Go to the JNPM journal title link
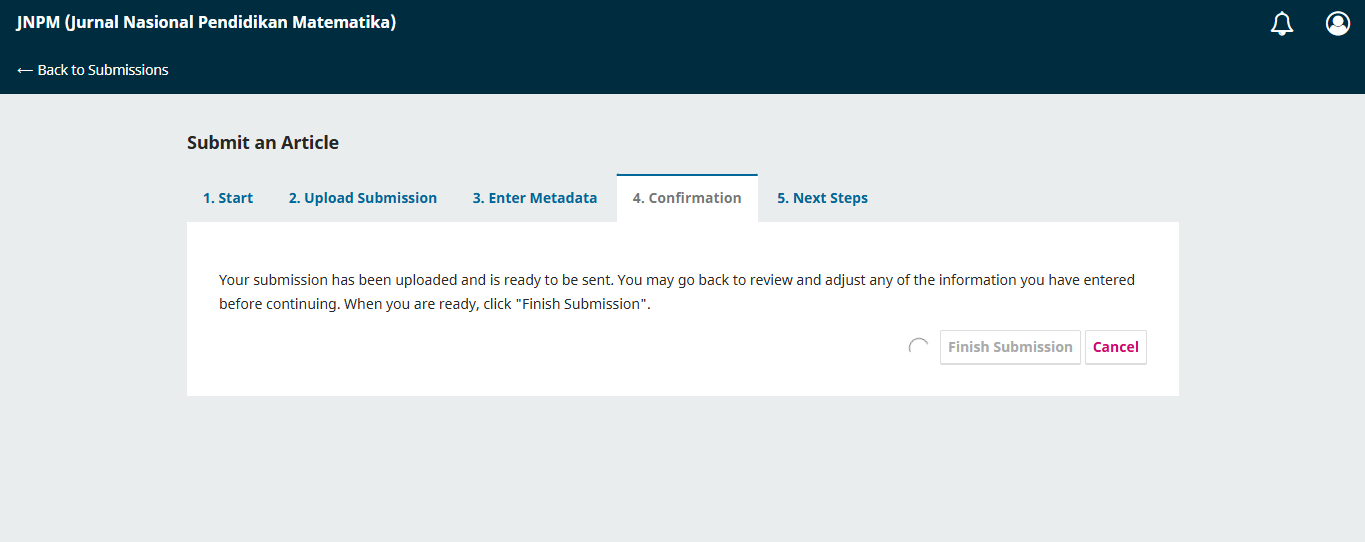This screenshot has width=1365, height=542. (x=206, y=22)
